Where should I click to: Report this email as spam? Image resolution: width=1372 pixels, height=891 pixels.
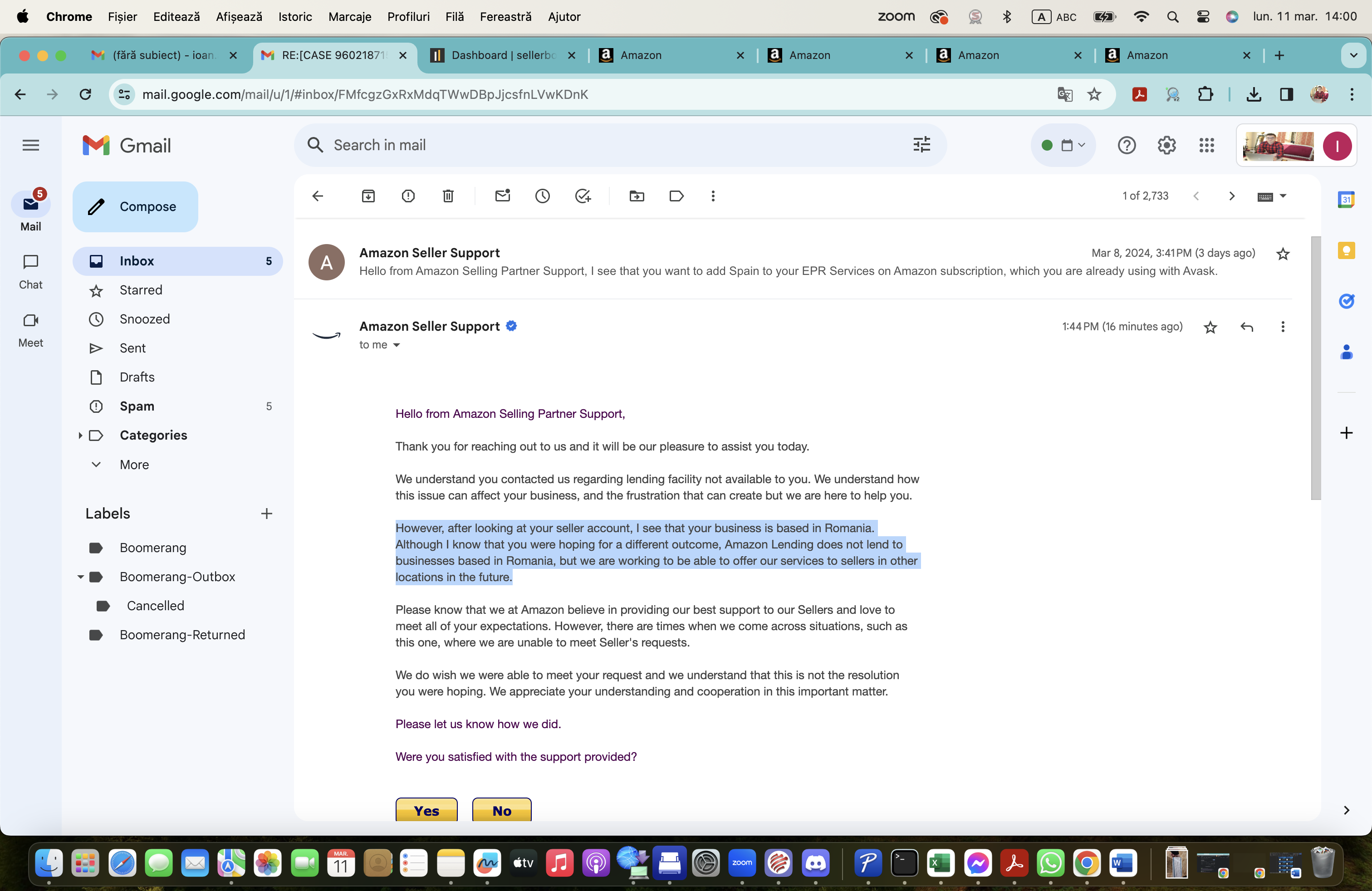pyautogui.click(x=408, y=196)
